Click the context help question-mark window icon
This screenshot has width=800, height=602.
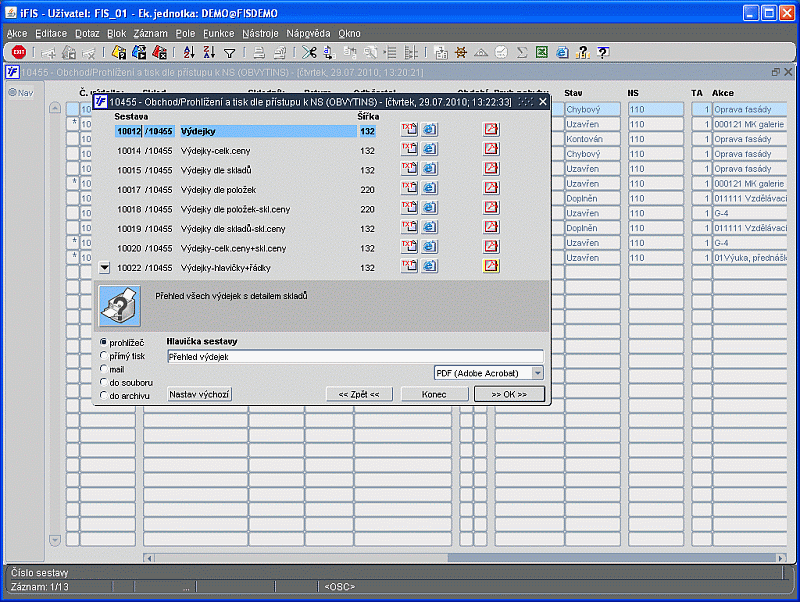tap(603, 52)
